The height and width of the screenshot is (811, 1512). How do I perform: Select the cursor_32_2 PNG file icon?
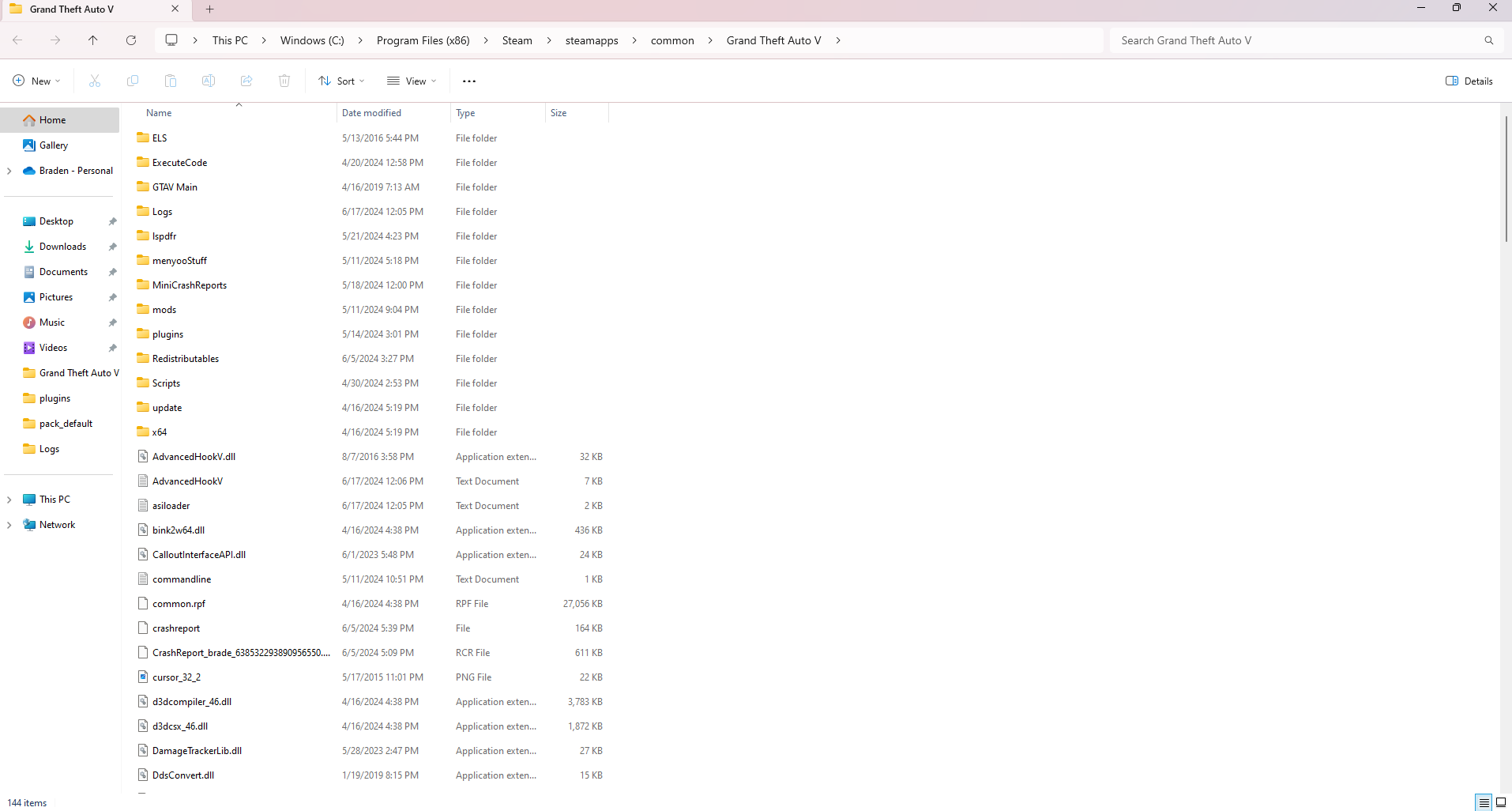coord(143,677)
